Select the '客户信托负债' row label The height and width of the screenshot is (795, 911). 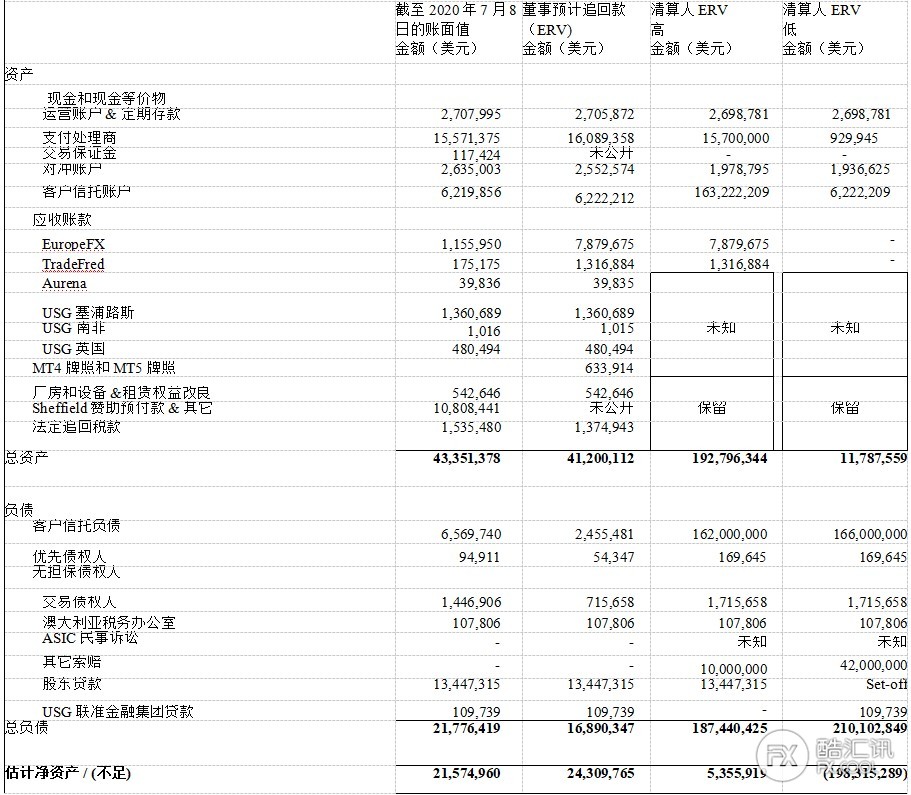tap(77, 526)
